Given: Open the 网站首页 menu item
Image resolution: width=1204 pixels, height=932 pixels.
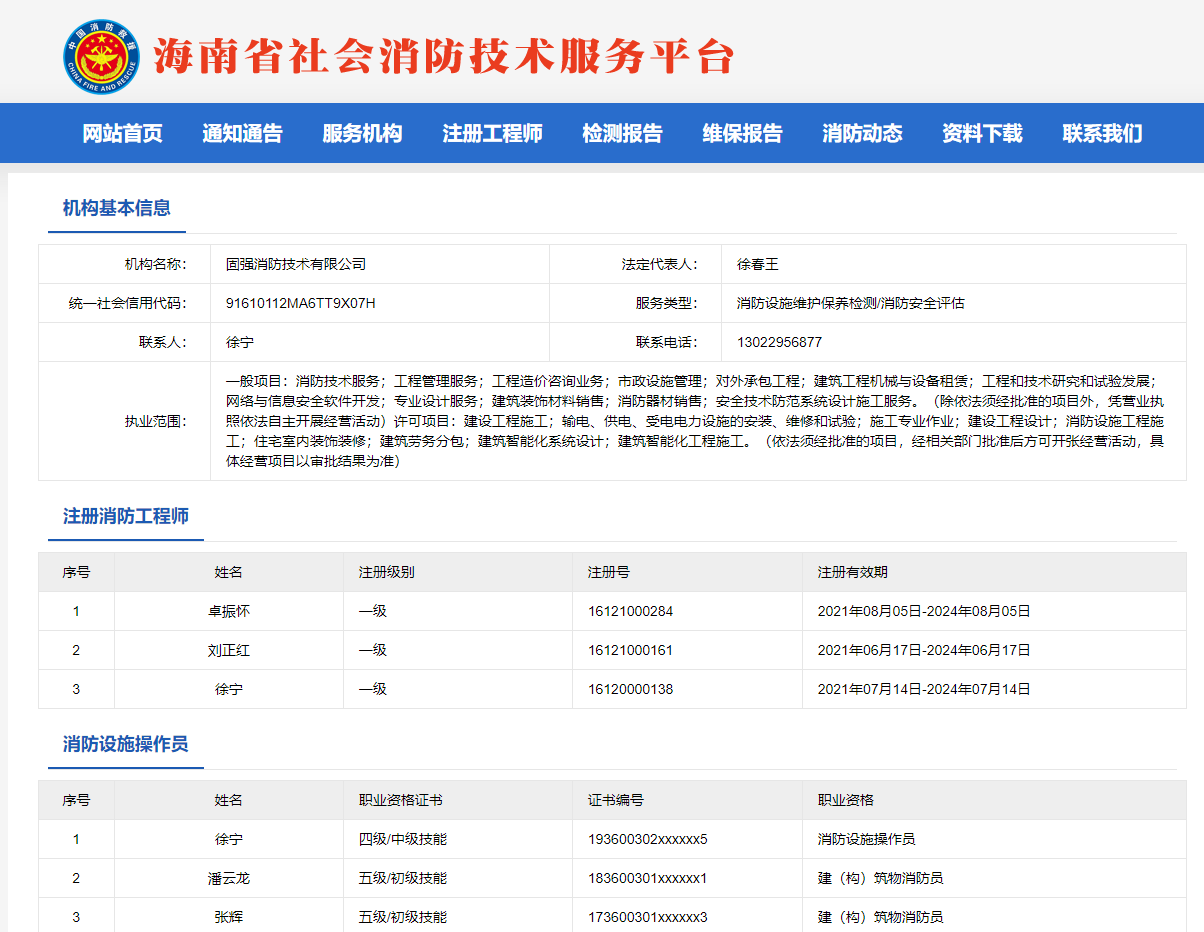Looking at the screenshot, I should pos(122,133).
